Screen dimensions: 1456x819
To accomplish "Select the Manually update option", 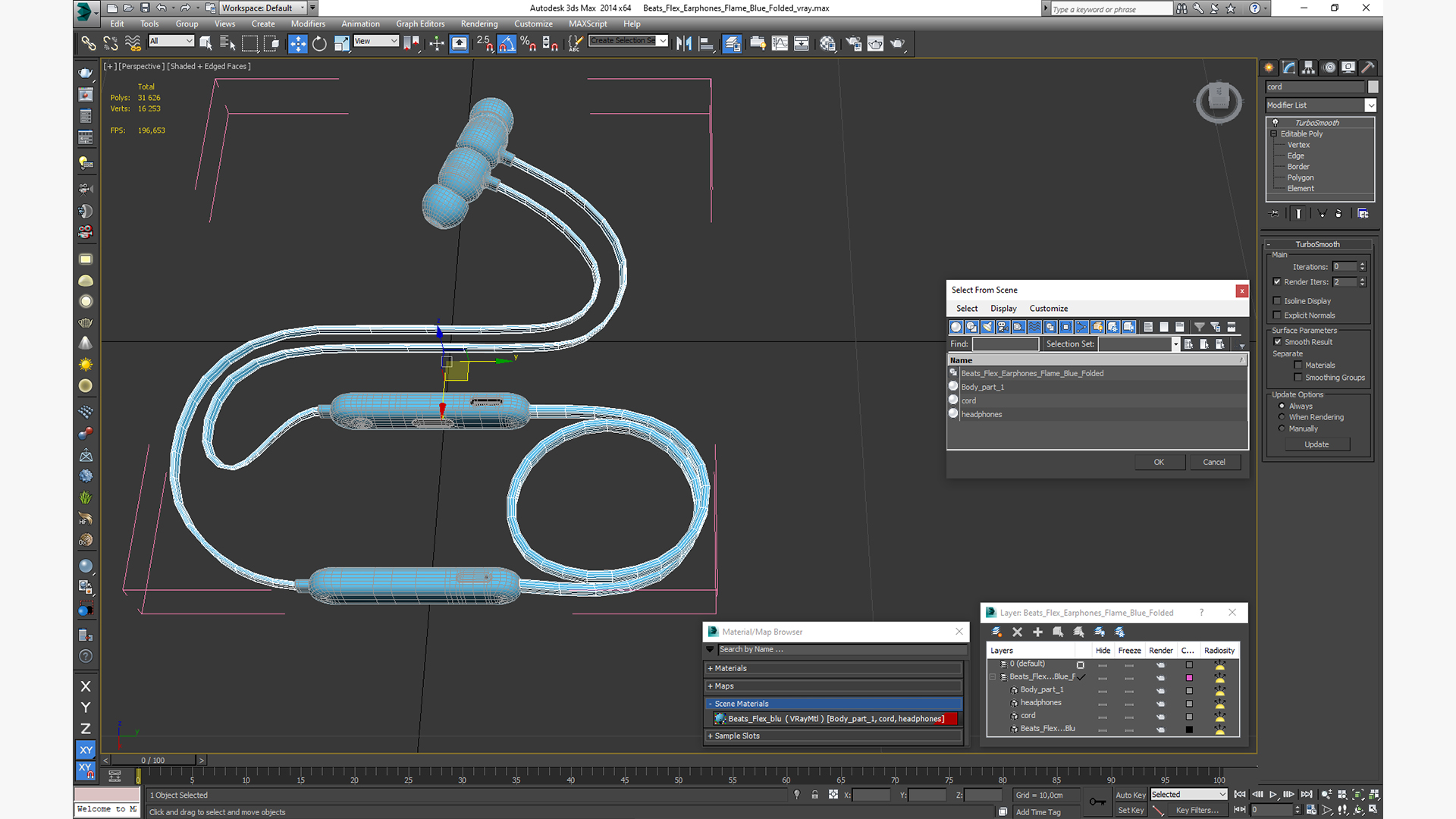I will pos(1282,428).
